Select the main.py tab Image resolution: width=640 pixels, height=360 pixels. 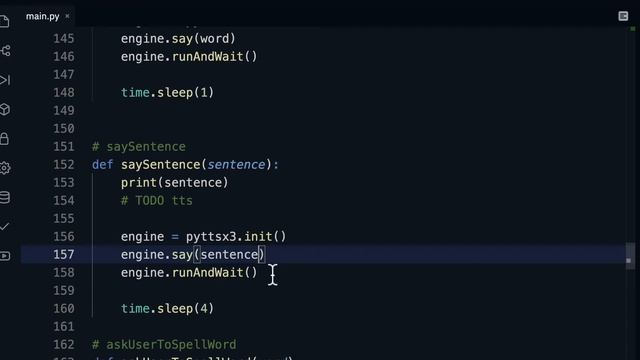point(42,16)
